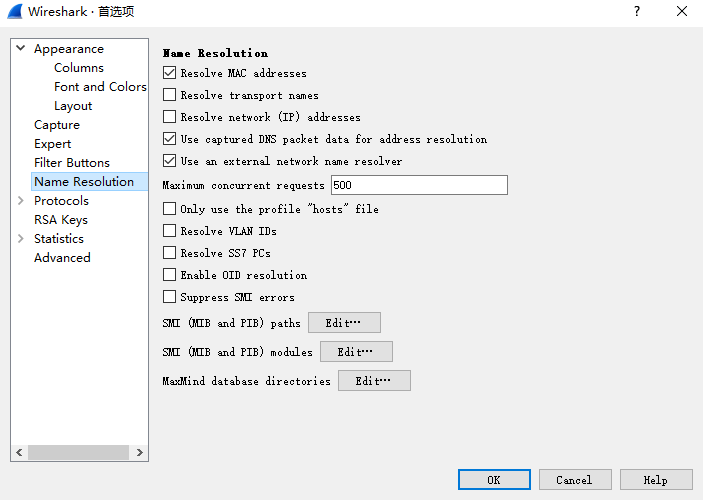Image resolution: width=703 pixels, height=500 pixels.
Task: Click the tree scrollbar right arrow
Action: click(x=139, y=452)
